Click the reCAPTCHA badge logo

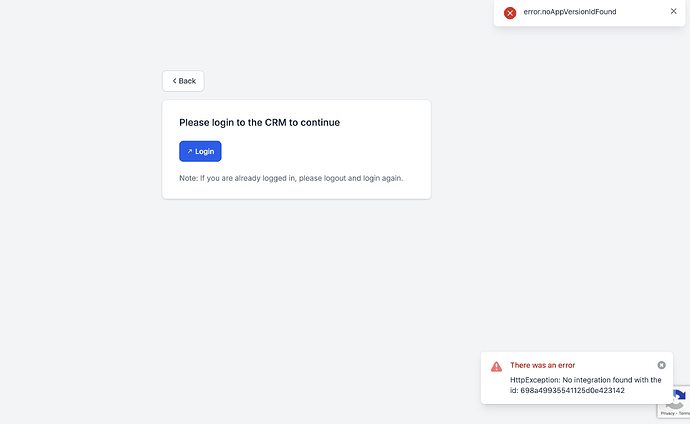click(677, 397)
